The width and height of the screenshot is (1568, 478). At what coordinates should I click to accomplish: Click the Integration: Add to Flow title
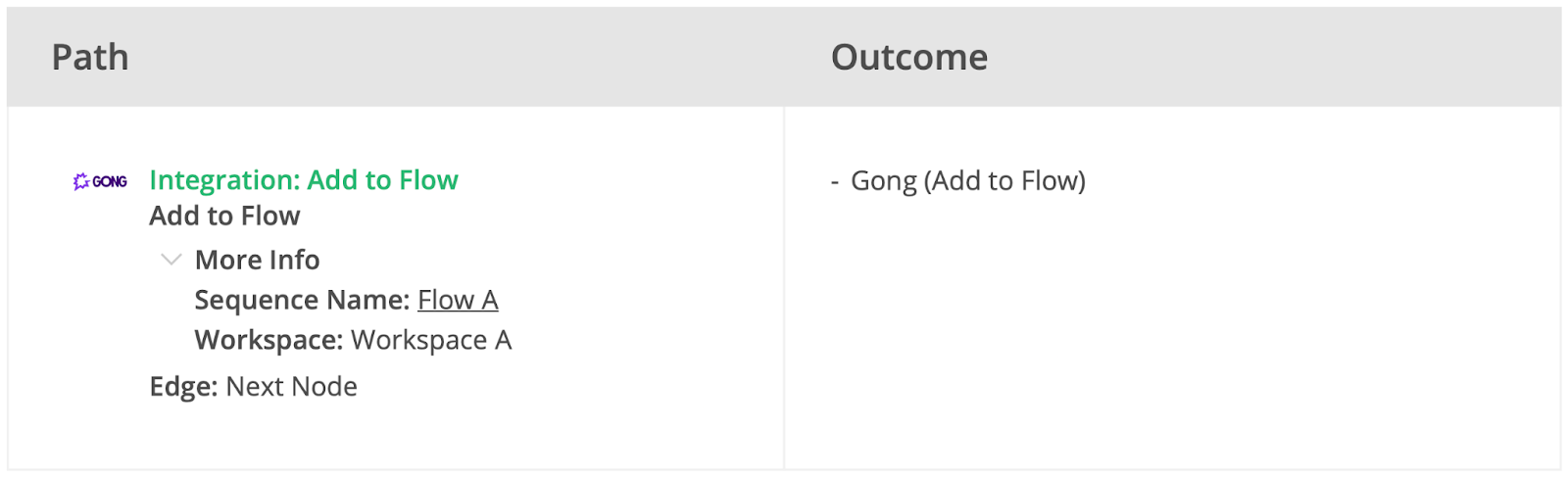pyautogui.click(x=304, y=180)
